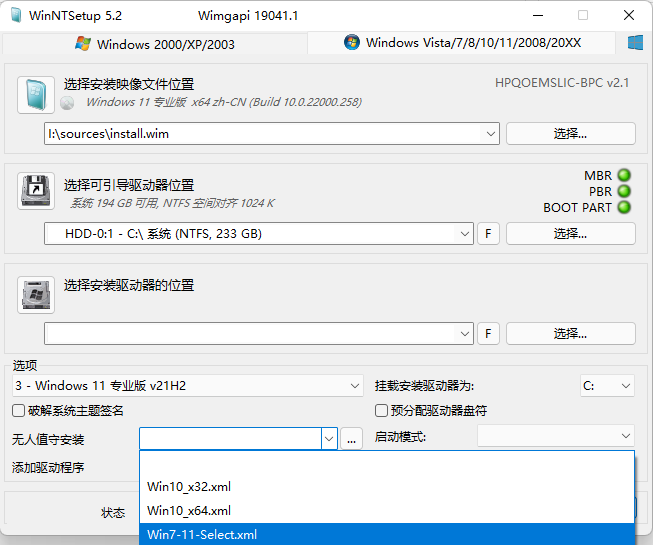
Task: Click 选择... button for boot drive
Action: click(x=571, y=234)
